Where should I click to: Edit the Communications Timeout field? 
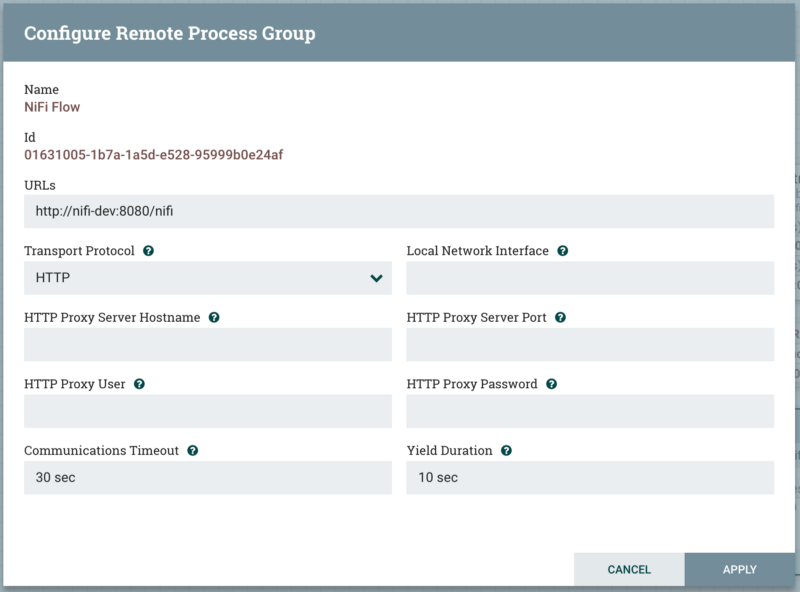pos(208,478)
